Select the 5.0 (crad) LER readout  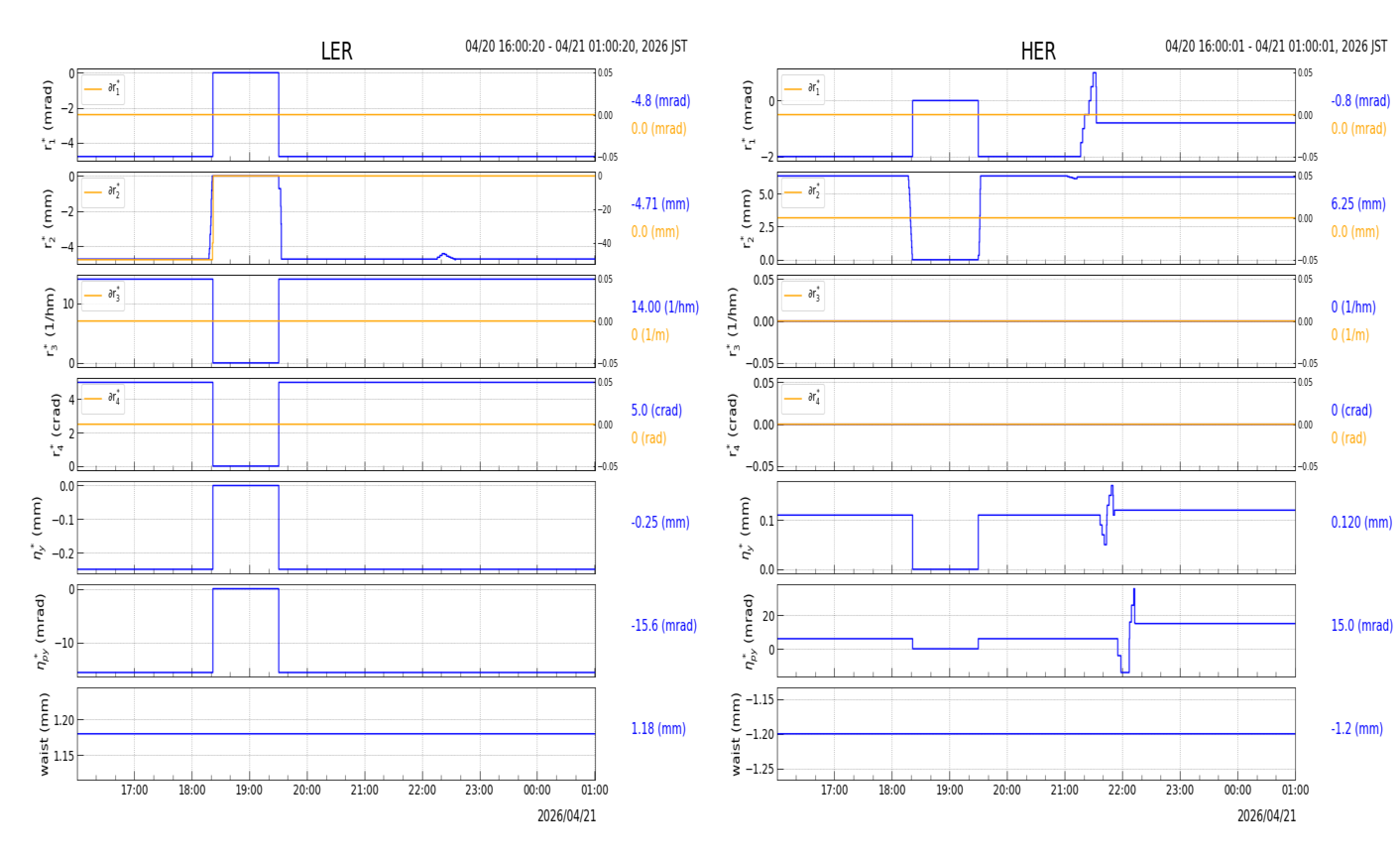[654, 411]
